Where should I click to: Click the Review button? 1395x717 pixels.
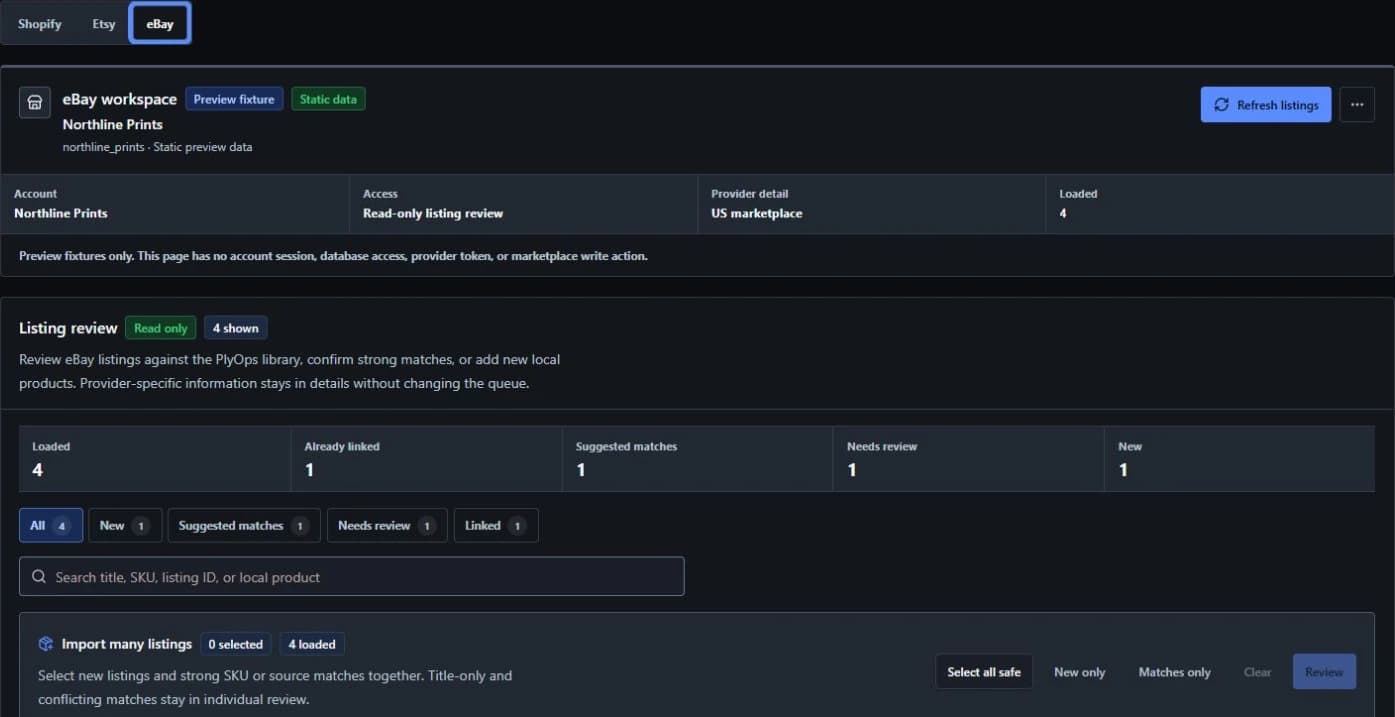point(1324,672)
